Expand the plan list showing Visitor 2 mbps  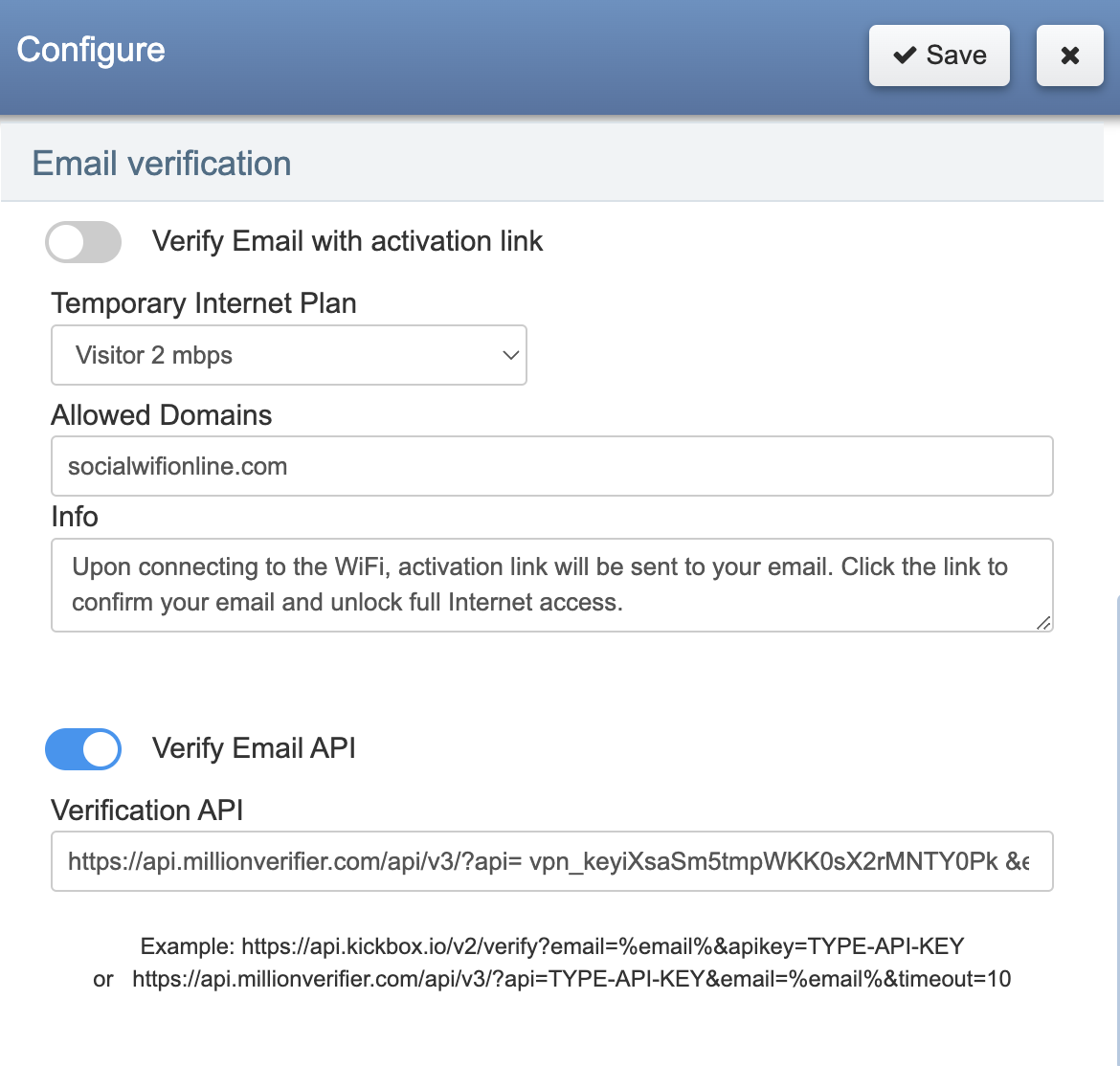pyautogui.click(x=289, y=355)
